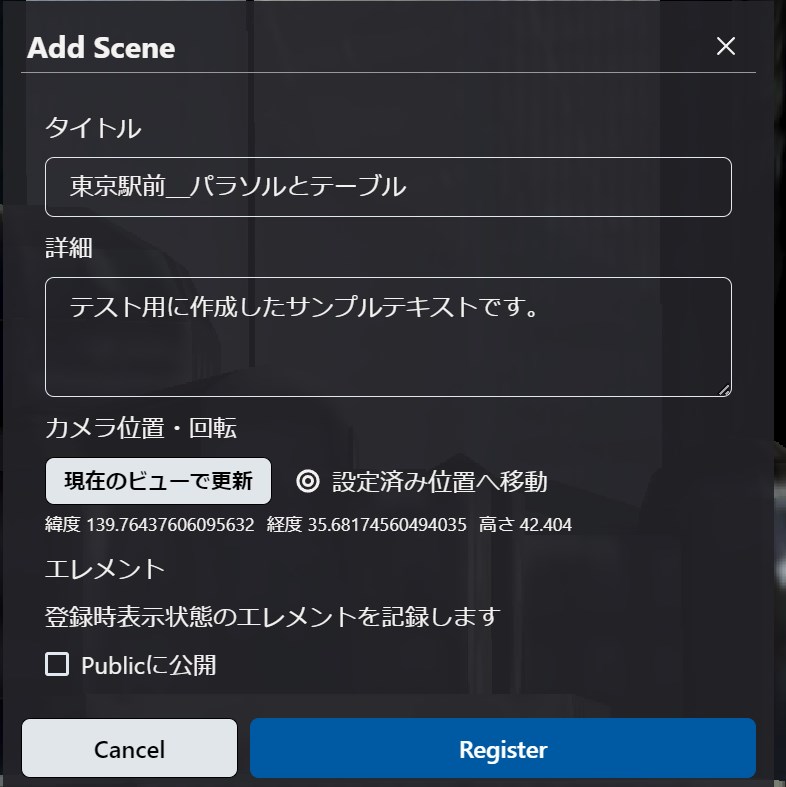Click the タイトル field label

pyautogui.click(x=93, y=128)
